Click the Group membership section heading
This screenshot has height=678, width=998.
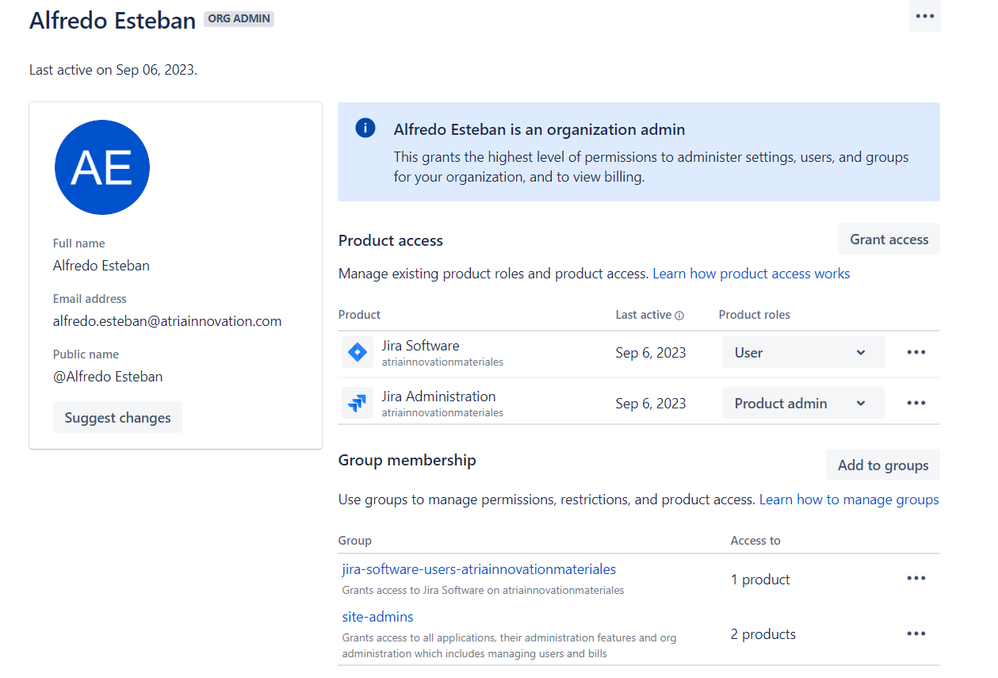[x=407, y=460]
